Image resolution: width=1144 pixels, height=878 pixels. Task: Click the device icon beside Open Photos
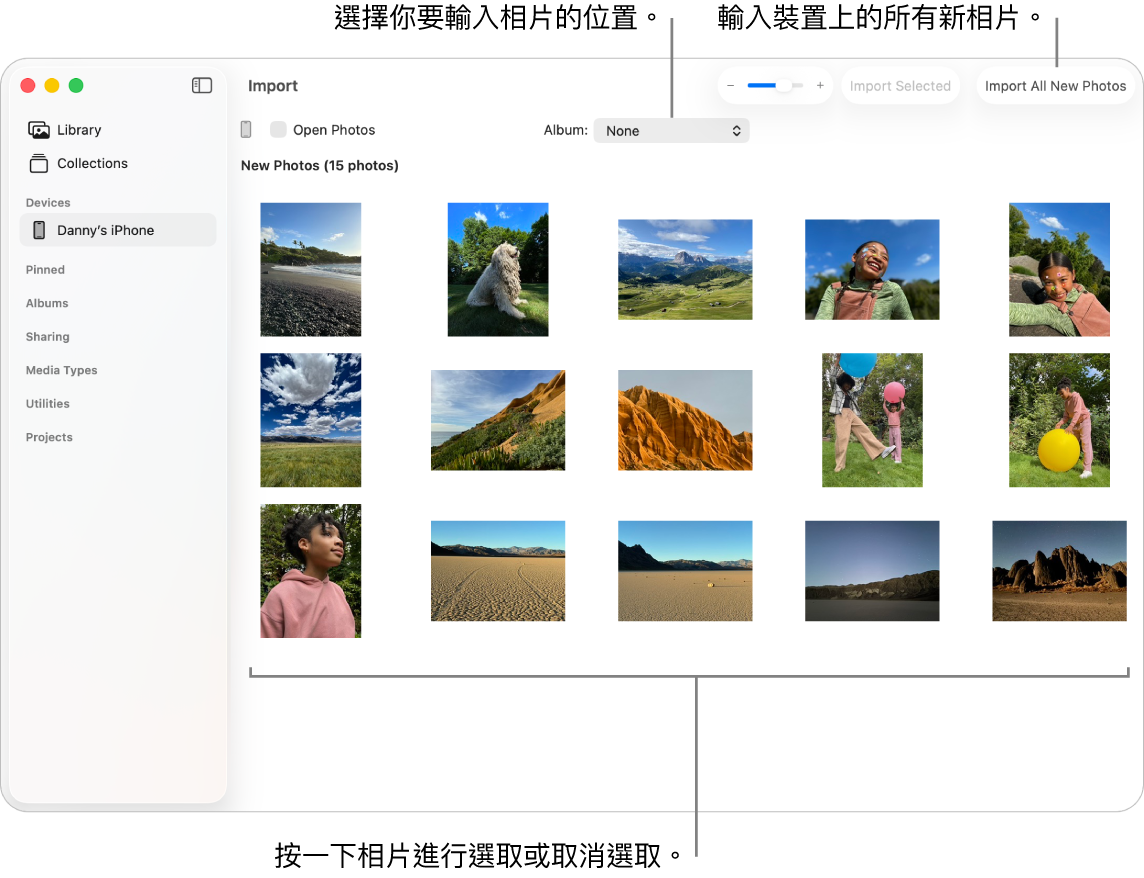point(246,130)
